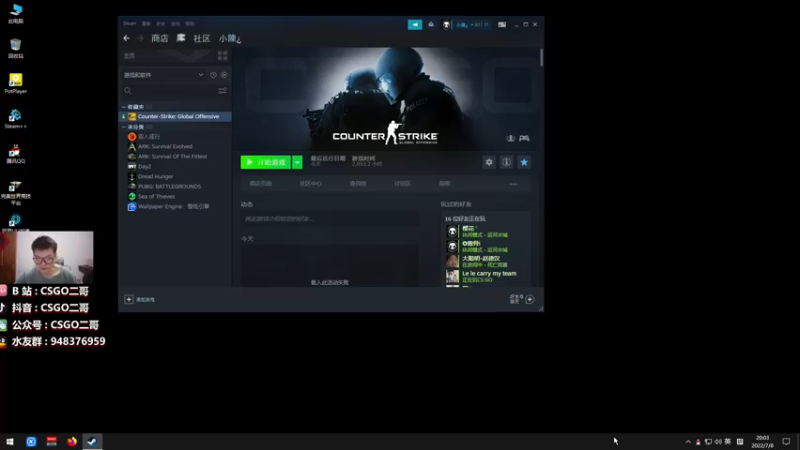Open the games and software filter dropdown
800x450 pixels.
(x=164, y=75)
